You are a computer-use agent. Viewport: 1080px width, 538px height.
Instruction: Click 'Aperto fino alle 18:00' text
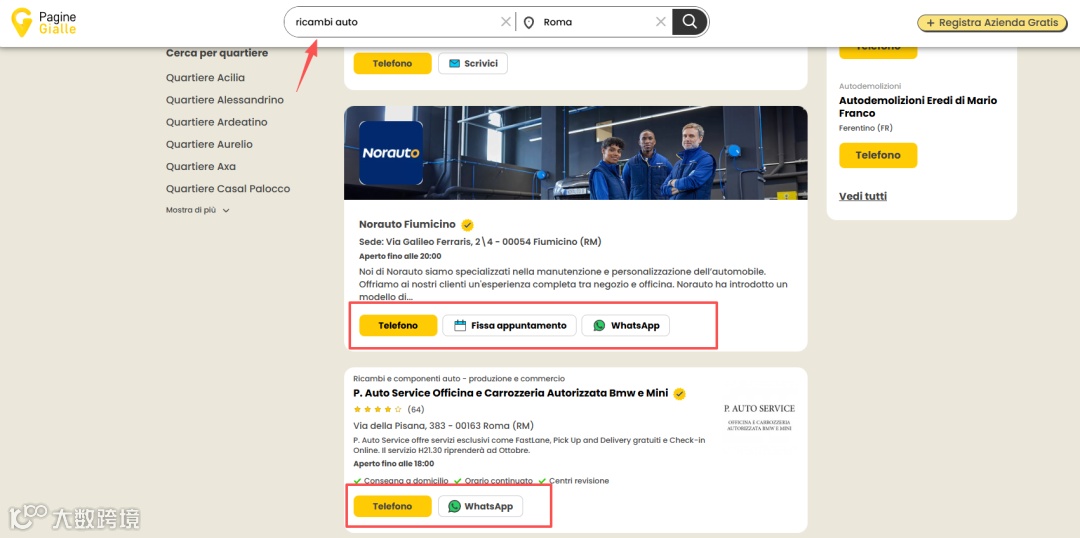(395, 464)
